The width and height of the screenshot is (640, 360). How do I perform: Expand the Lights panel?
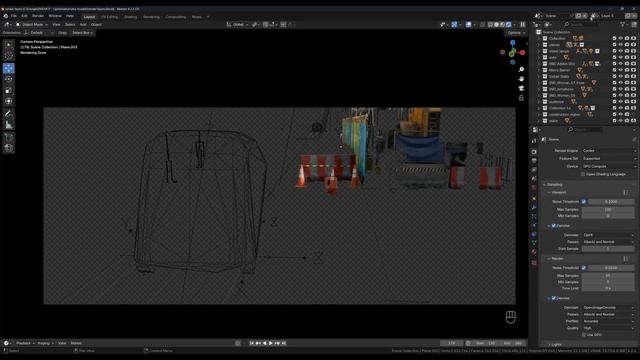(556, 345)
